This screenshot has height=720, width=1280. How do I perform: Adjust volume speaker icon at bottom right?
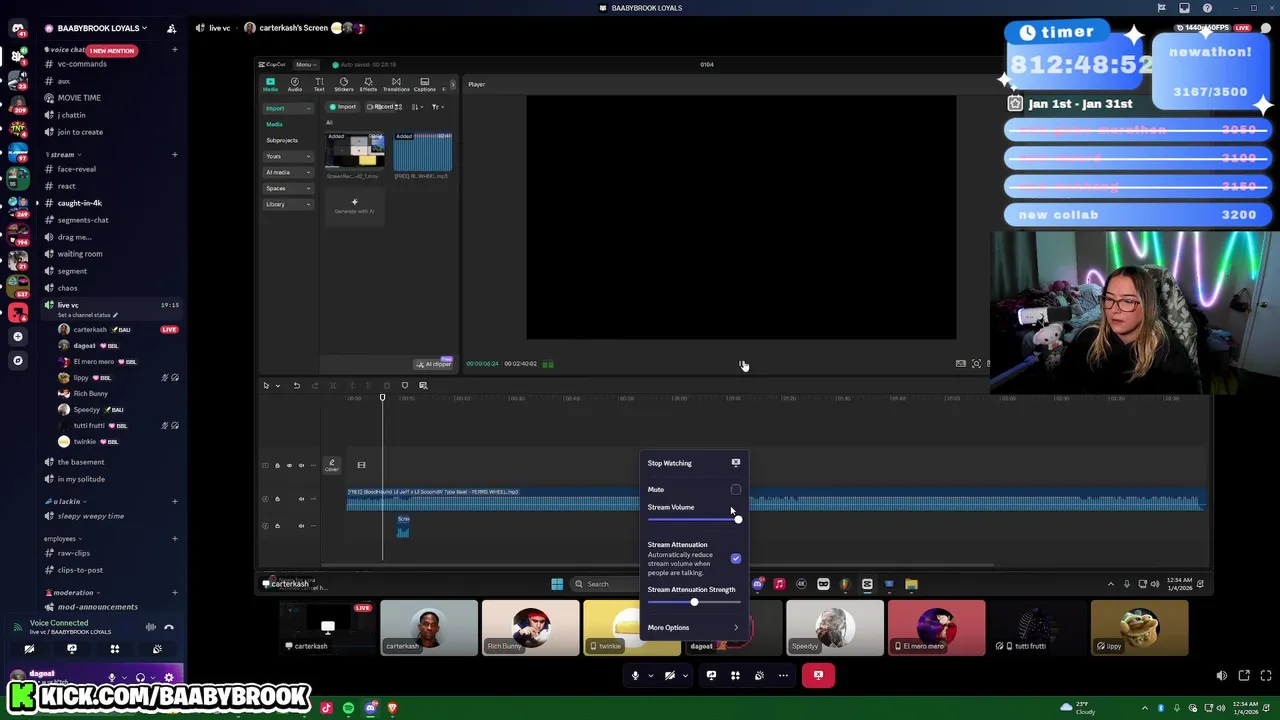tap(1221, 675)
